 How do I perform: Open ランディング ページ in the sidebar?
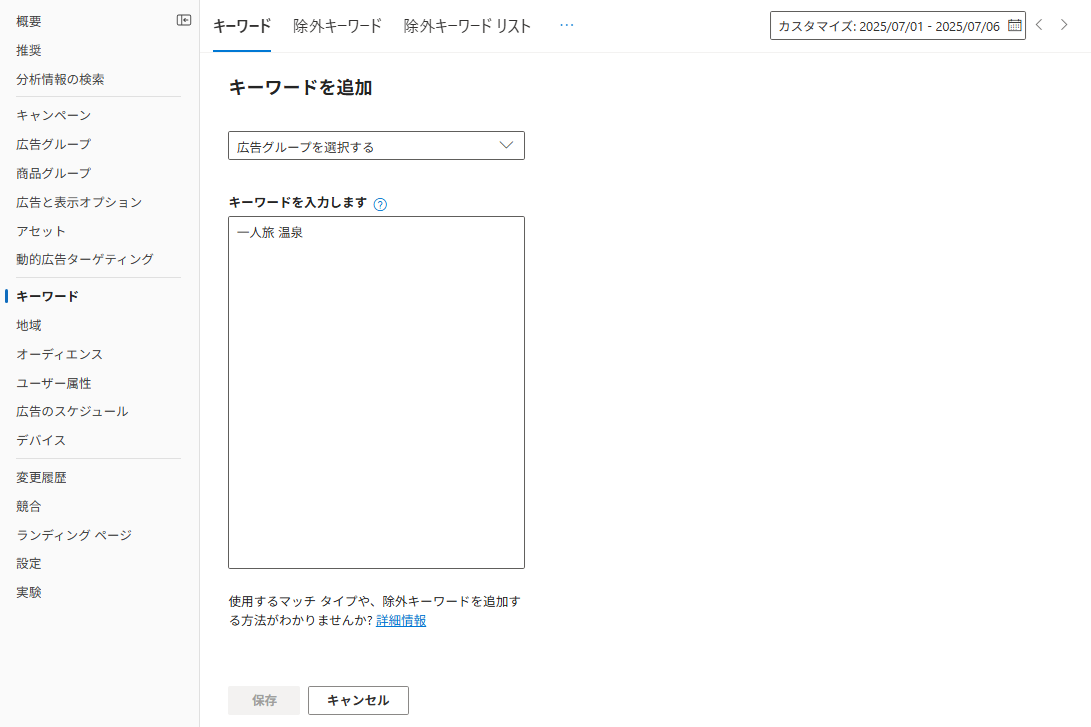click(x=74, y=535)
